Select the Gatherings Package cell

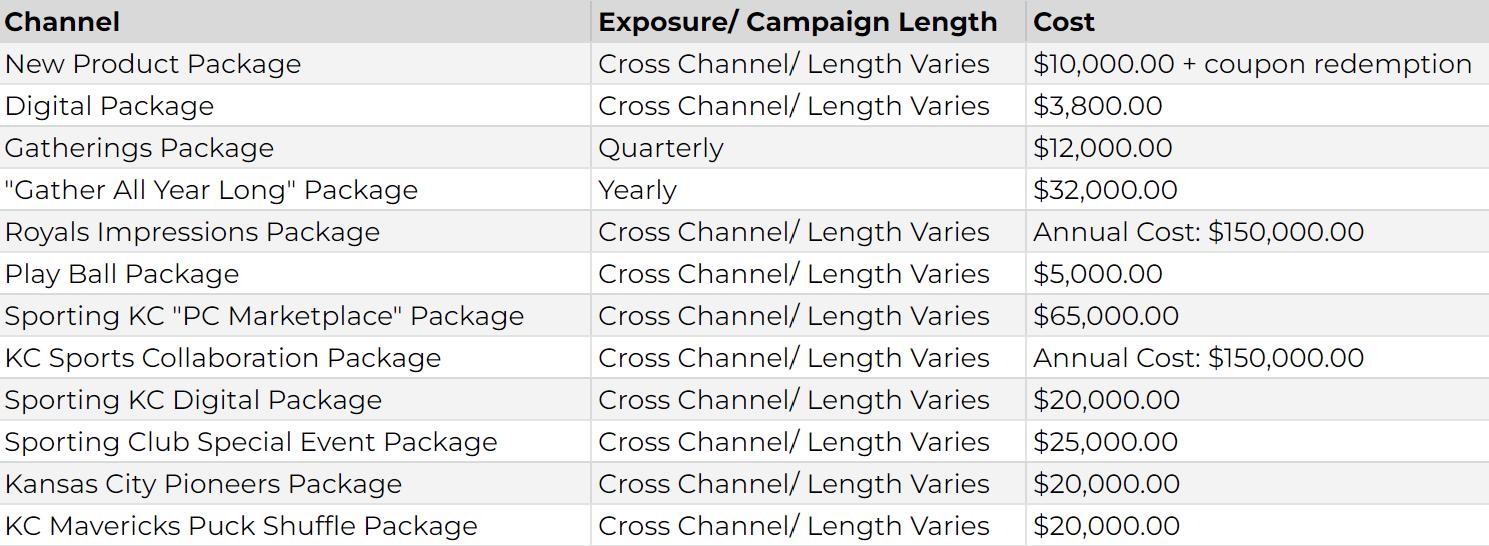tap(139, 148)
